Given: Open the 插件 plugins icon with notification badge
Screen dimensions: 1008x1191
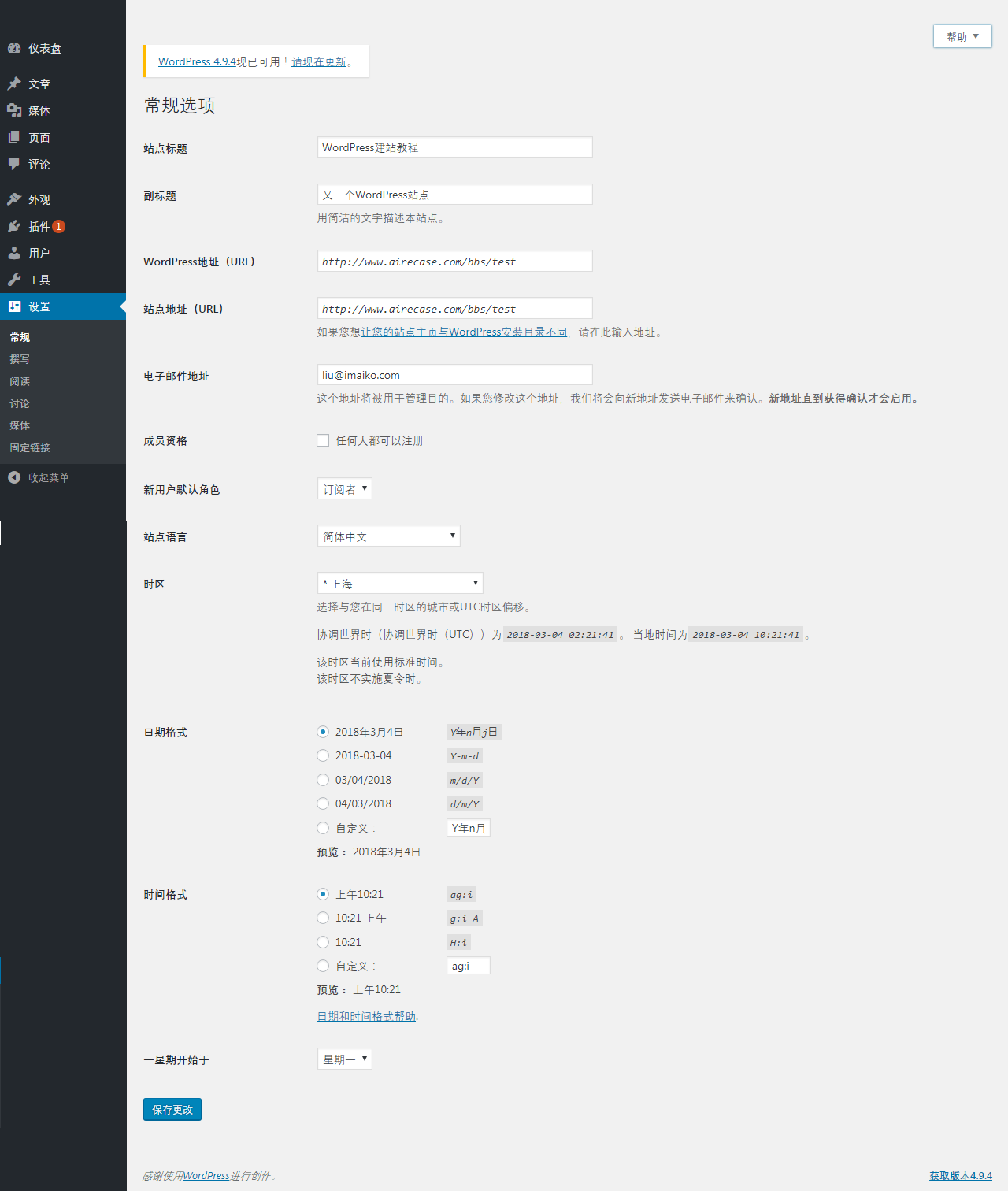Looking at the screenshot, I should [14, 226].
